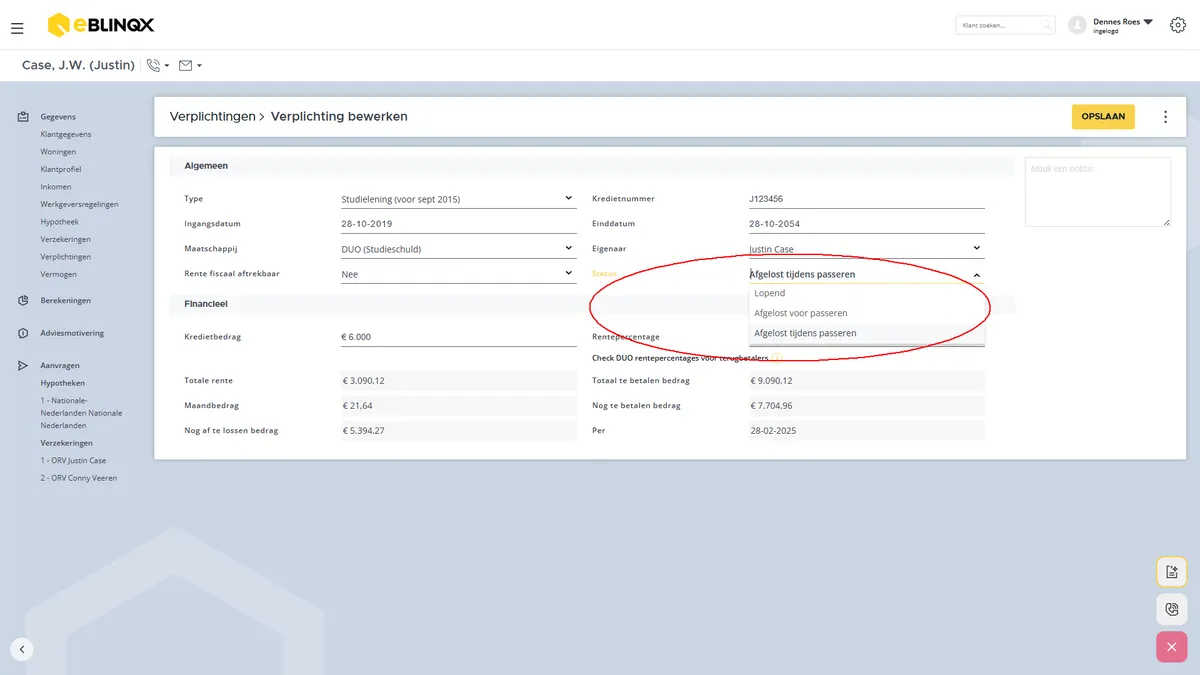This screenshot has width=1200, height=675.
Task: Open Check DUO rentepercentages link
Action: [x=680, y=358]
